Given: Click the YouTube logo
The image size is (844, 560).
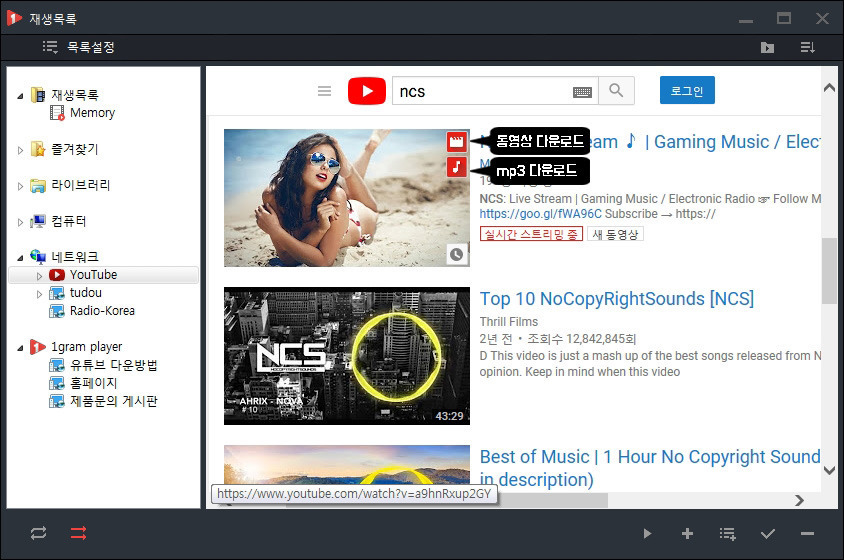Looking at the screenshot, I should 367,90.
